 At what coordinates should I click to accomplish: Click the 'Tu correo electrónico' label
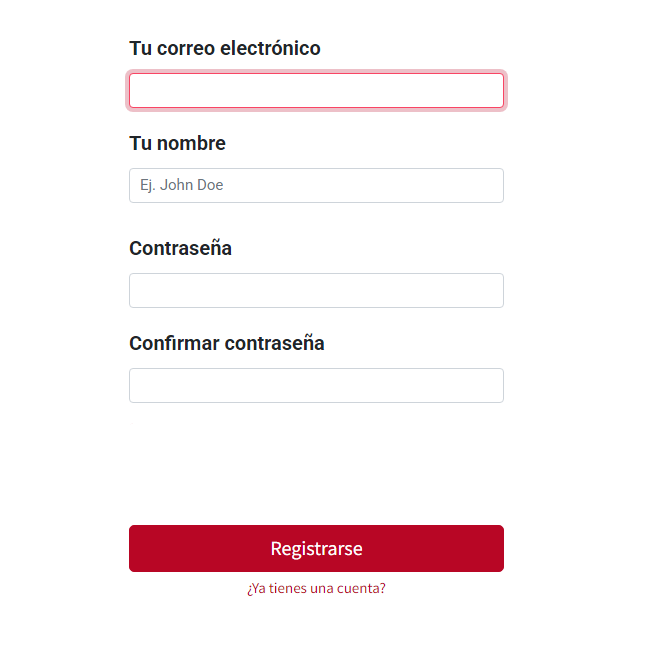pyautogui.click(x=225, y=48)
